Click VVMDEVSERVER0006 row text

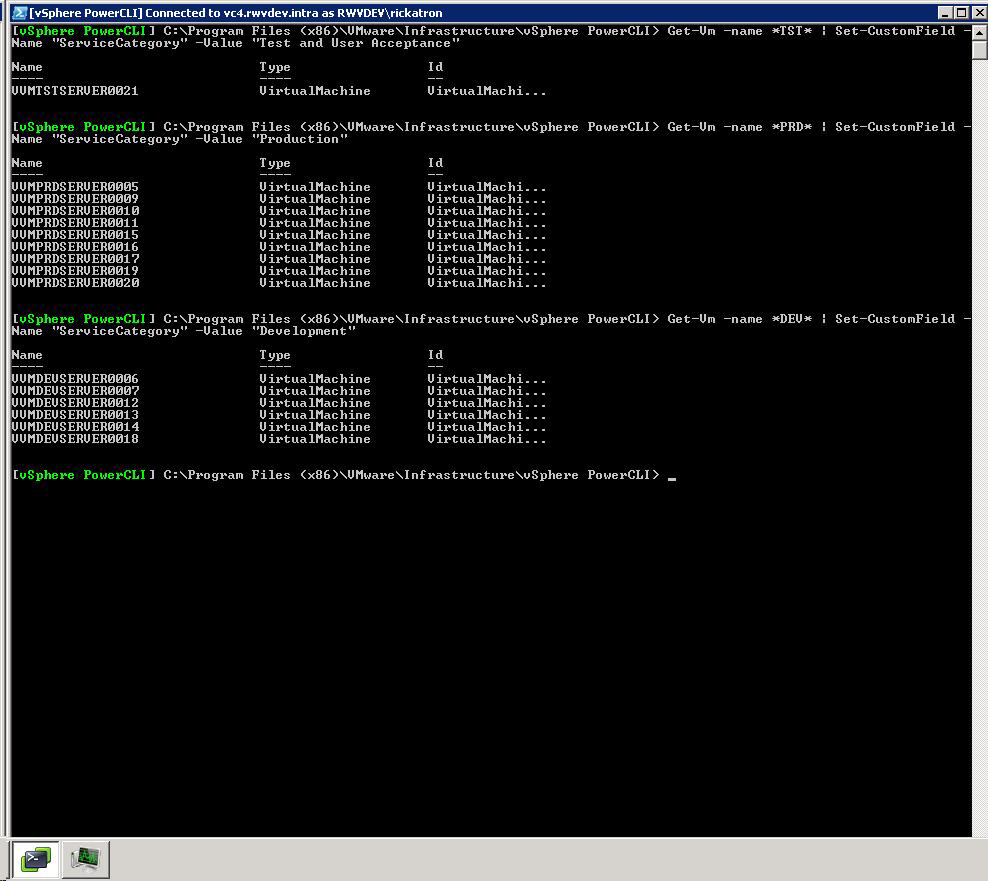(x=75, y=379)
